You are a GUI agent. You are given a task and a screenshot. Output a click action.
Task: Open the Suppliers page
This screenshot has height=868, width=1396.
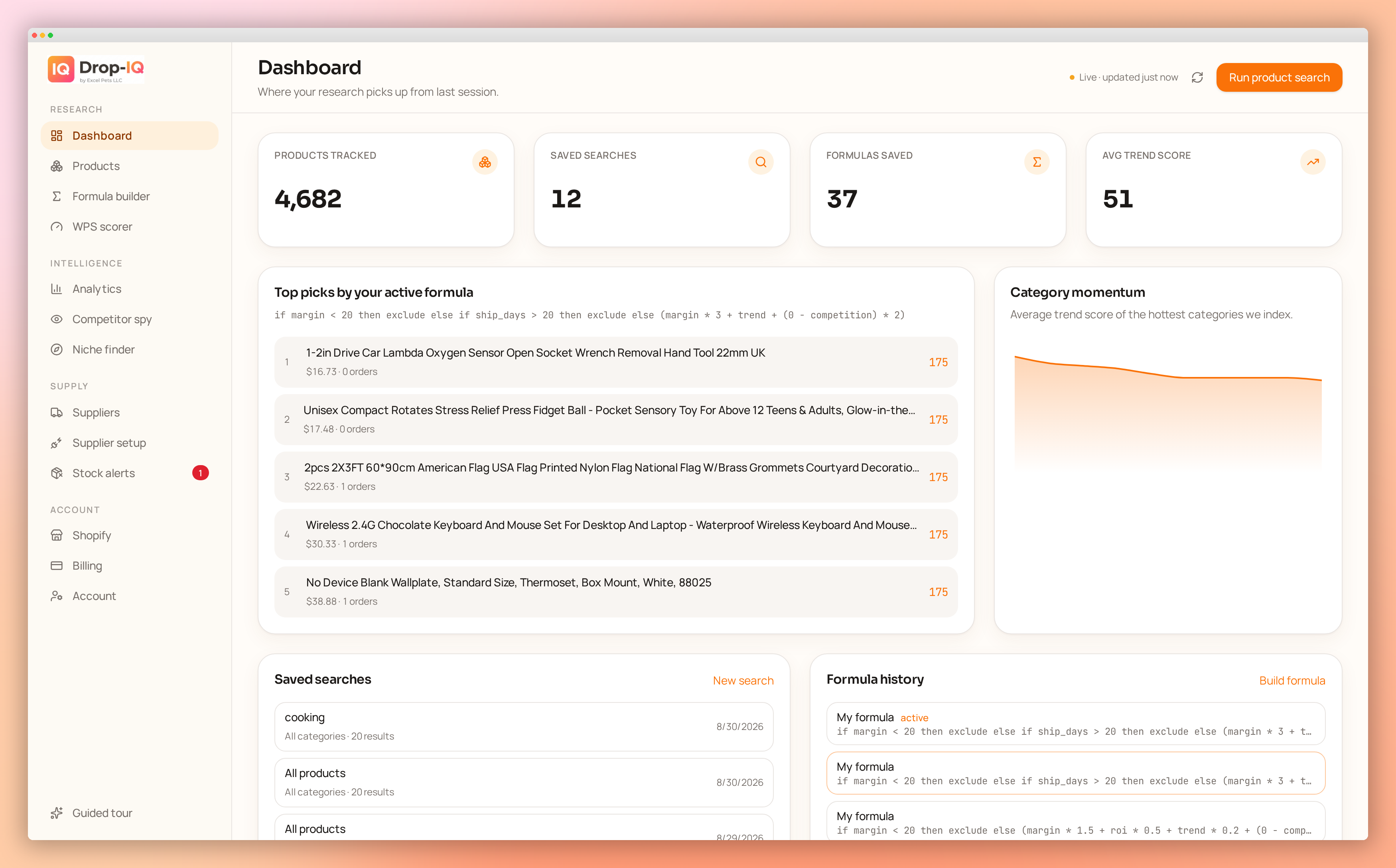[129, 412]
